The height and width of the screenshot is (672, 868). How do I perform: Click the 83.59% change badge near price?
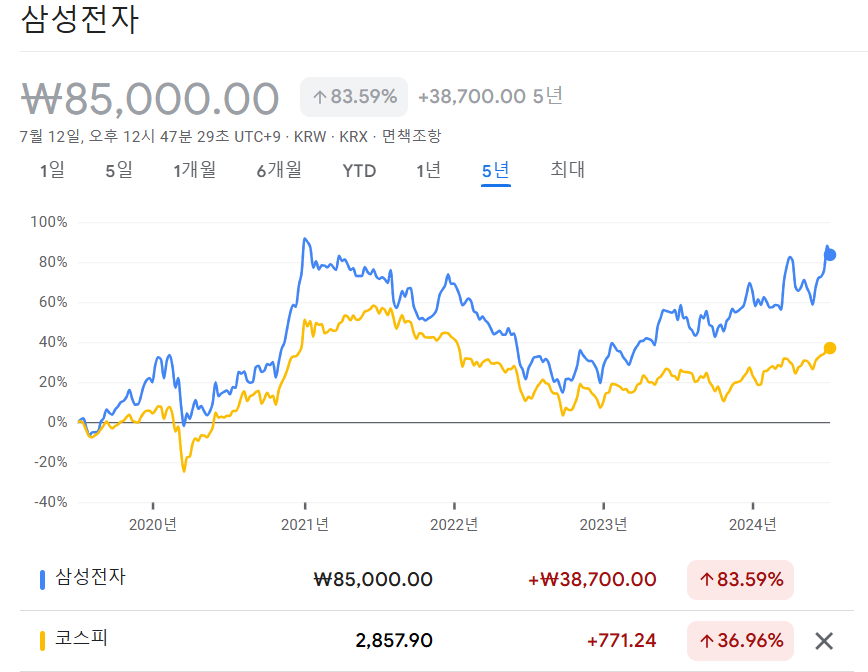click(x=354, y=97)
